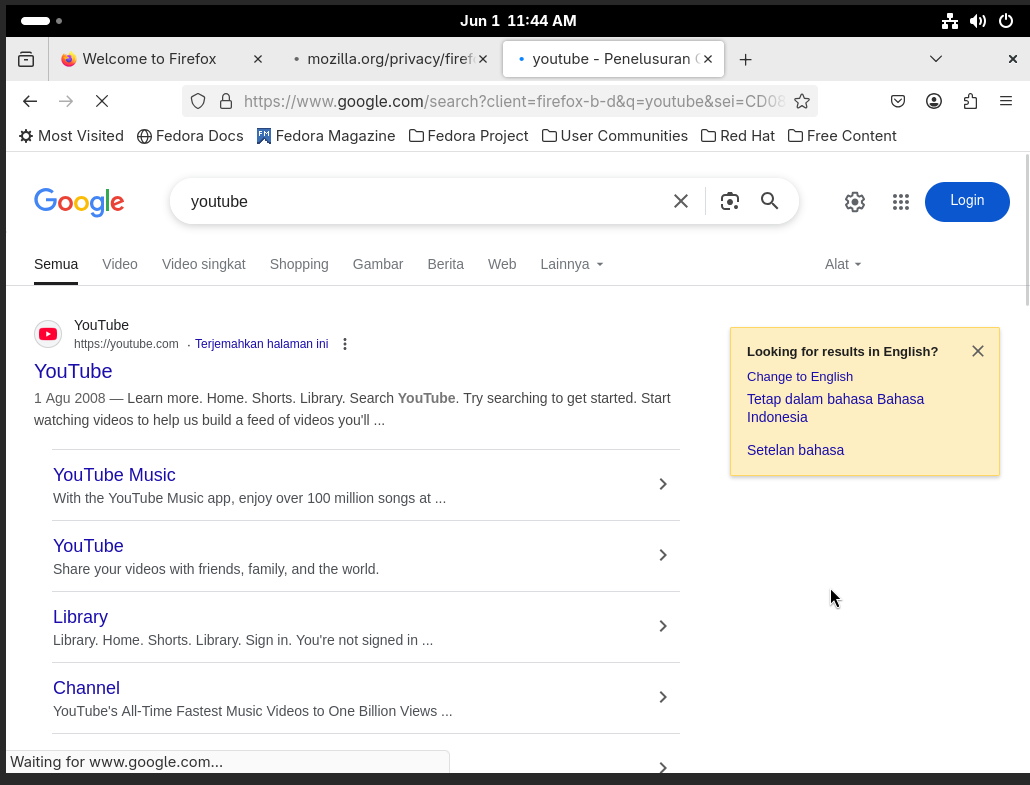Open the power menu icon in top bar
Screen dimensions: 1030x785
pyautogui.click(x=1006, y=21)
